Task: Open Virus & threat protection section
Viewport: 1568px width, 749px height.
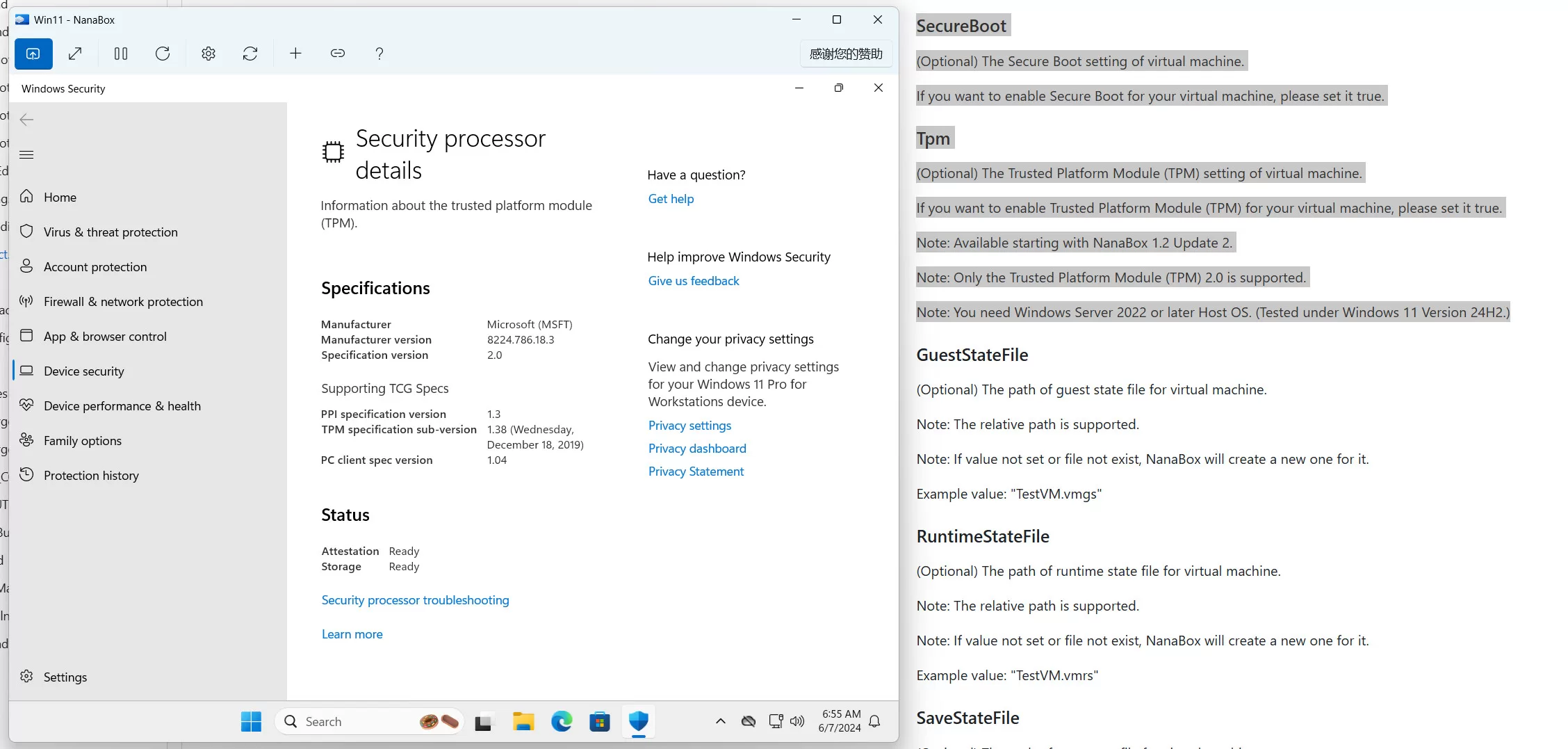Action: point(111,232)
